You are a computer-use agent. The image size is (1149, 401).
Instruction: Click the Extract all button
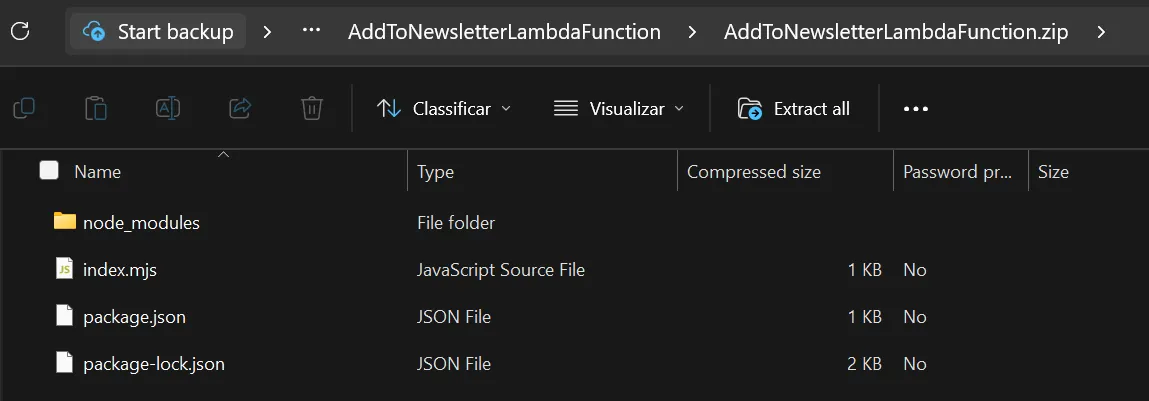click(x=794, y=109)
